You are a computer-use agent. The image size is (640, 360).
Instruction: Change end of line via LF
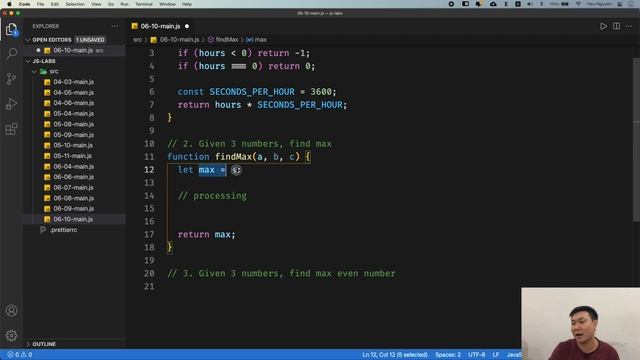[x=496, y=355]
